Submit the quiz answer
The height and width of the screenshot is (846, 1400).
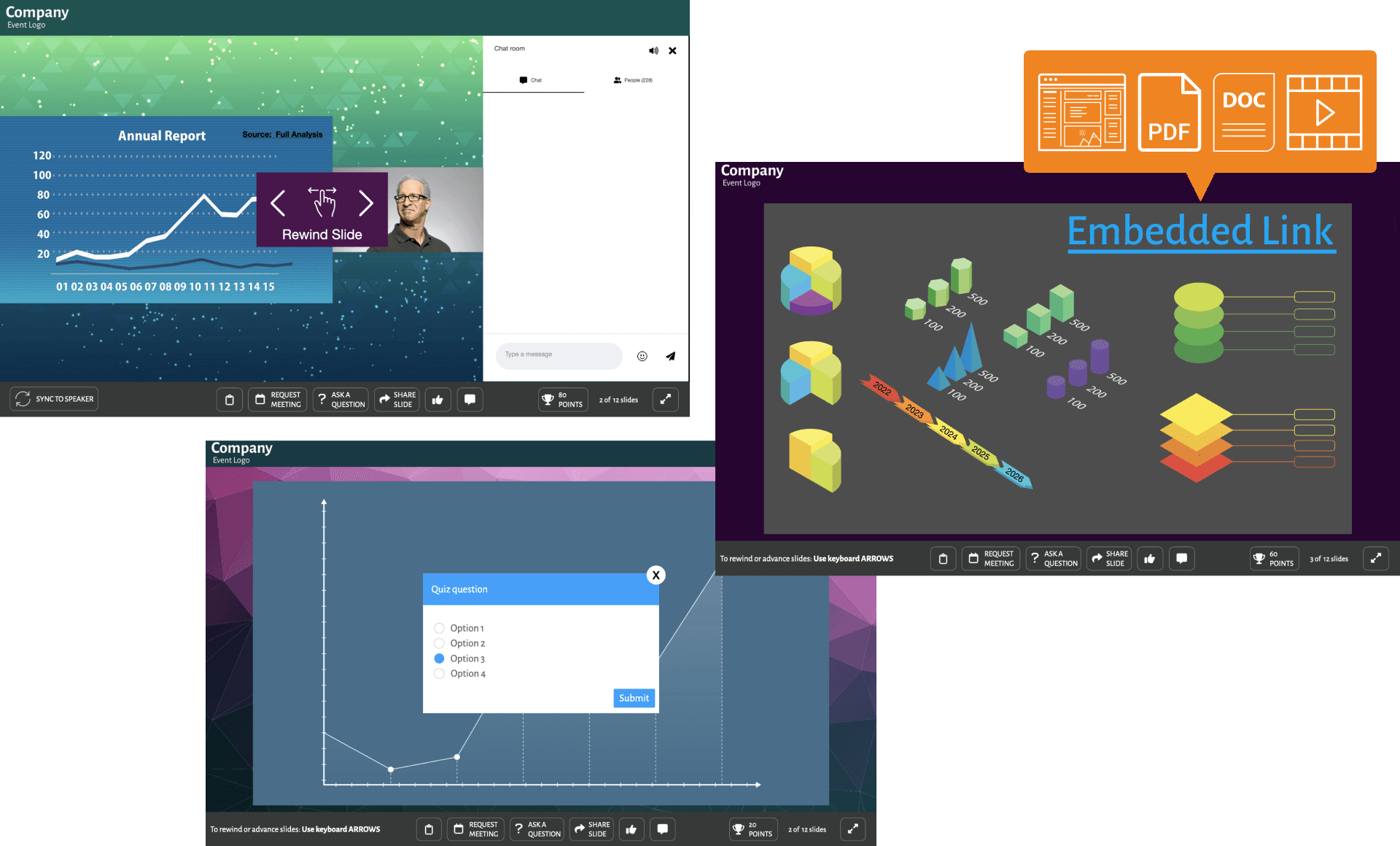634,698
